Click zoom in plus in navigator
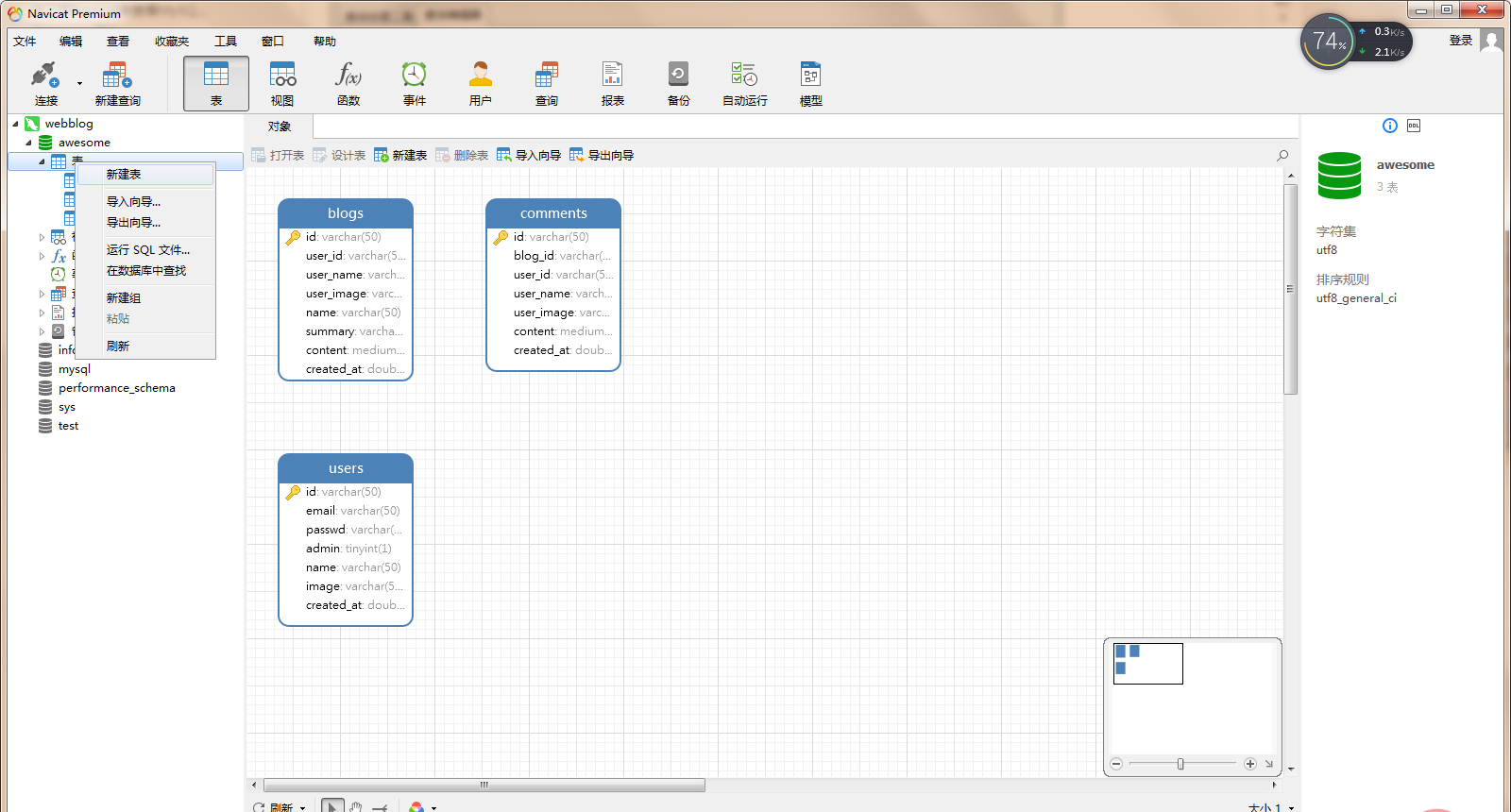This screenshot has height=812, width=1511. (1250, 764)
